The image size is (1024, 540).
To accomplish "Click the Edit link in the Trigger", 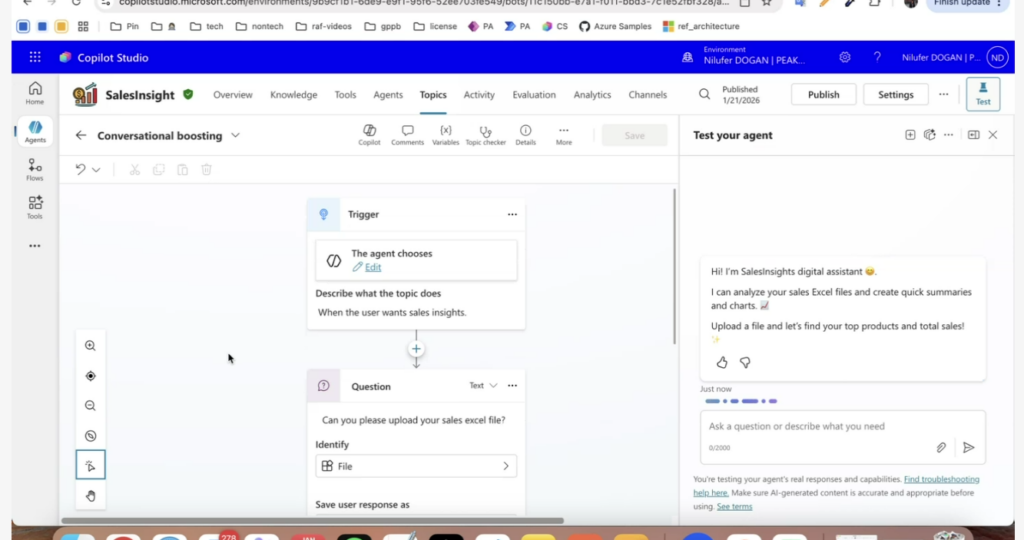I will [372, 267].
